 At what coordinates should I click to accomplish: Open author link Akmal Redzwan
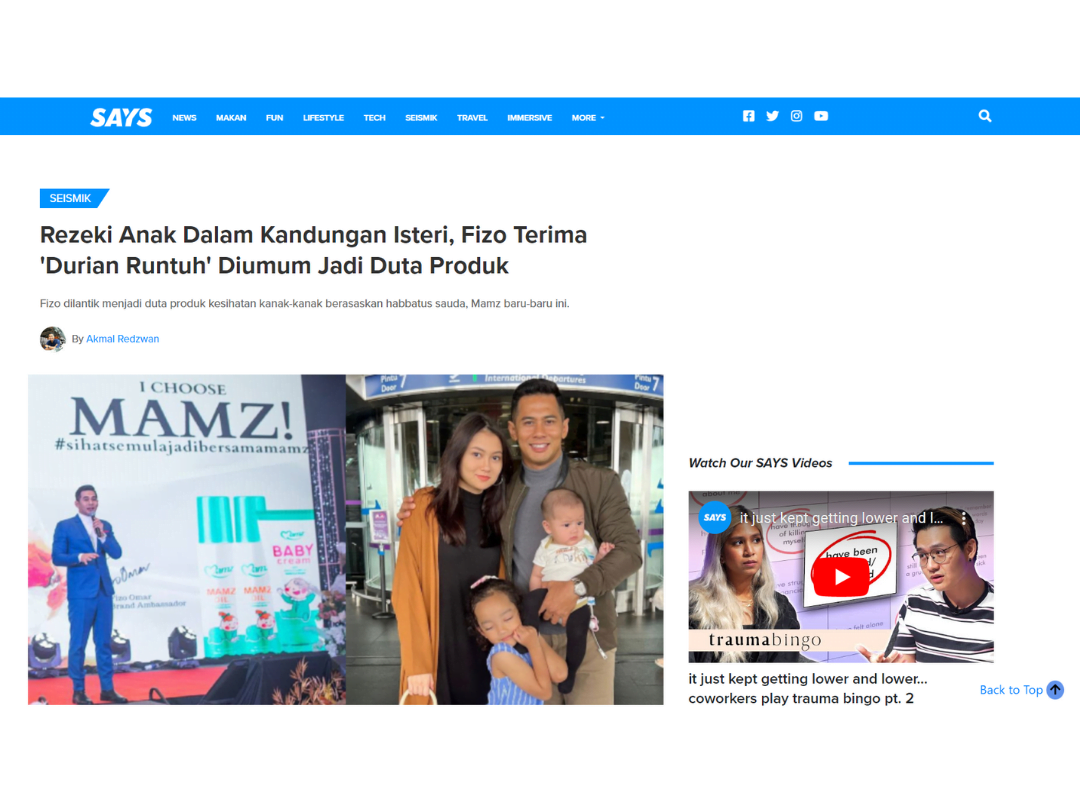123,339
